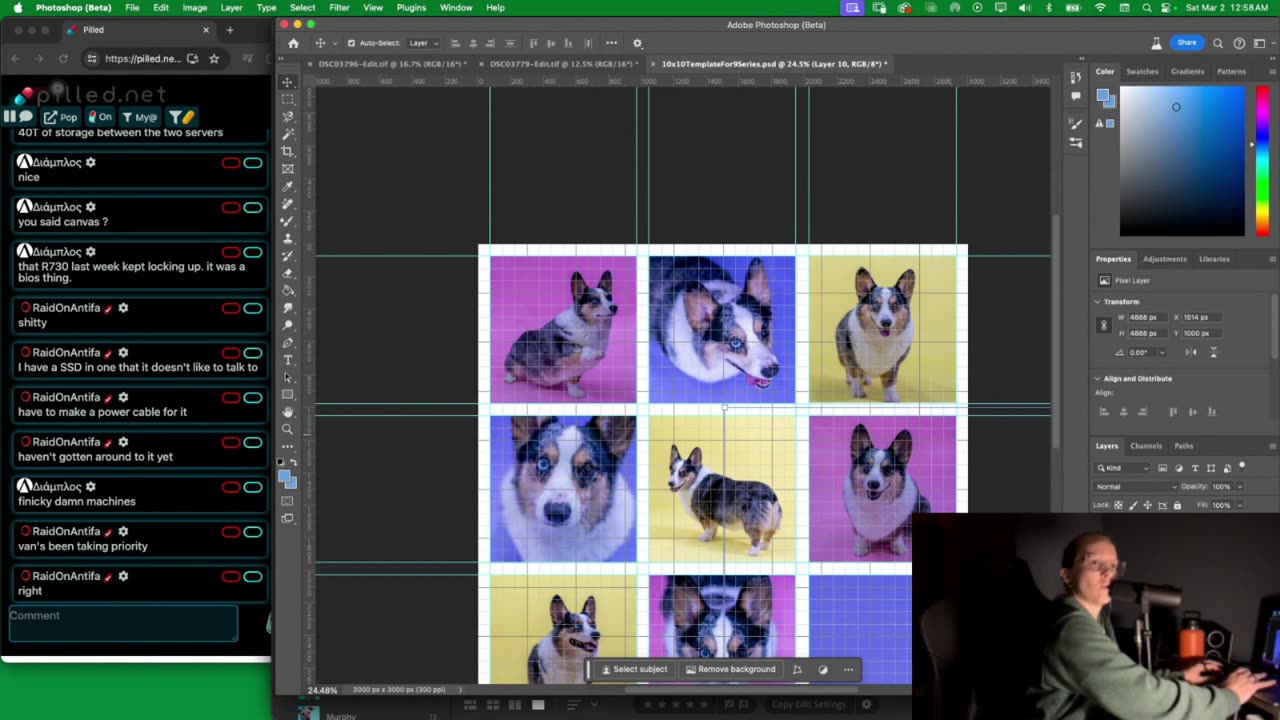Open the blend mode Normal dropdown
Viewport: 1280px width, 720px height.
[1136, 487]
